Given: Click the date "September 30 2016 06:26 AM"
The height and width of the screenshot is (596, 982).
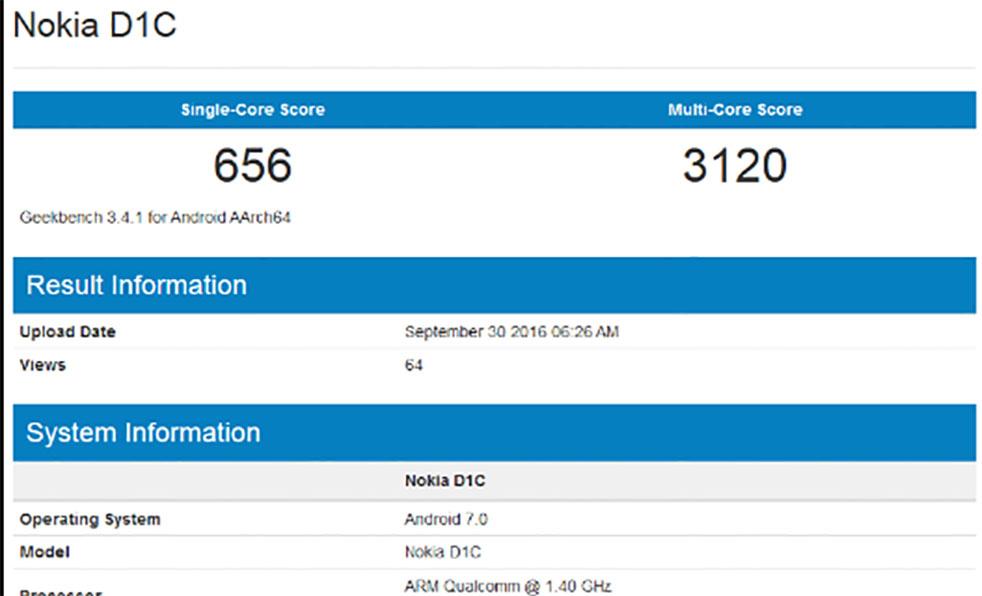Looking at the screenshot, I should [512, 332].
